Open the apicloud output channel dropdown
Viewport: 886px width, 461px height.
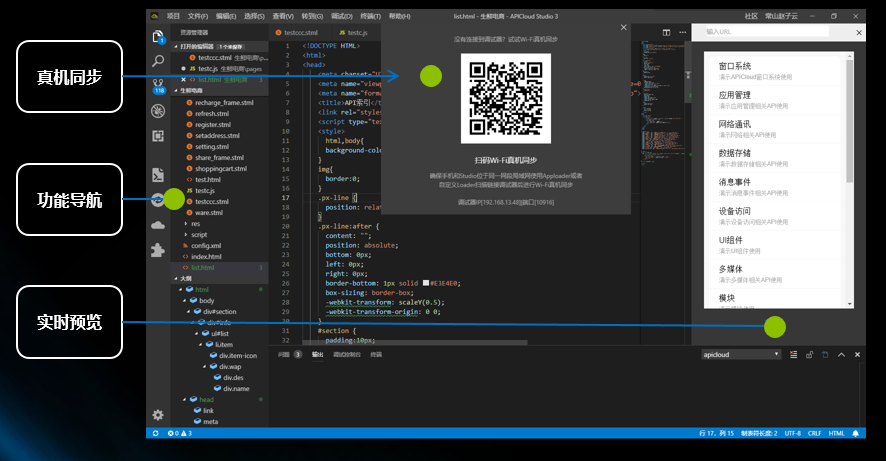tap(741, 354)
